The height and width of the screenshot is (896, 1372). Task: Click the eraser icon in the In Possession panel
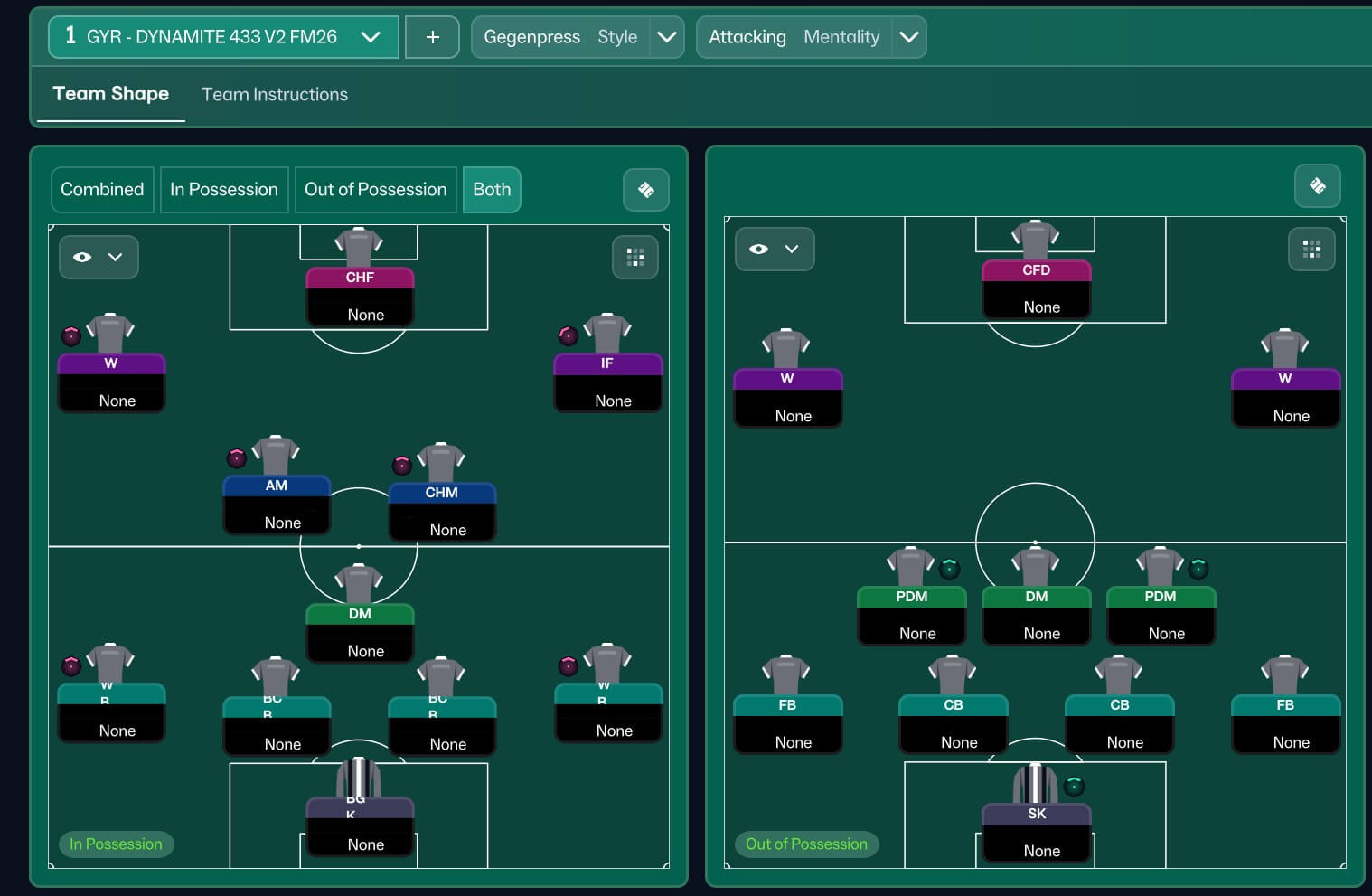click(x=646, y=190)
